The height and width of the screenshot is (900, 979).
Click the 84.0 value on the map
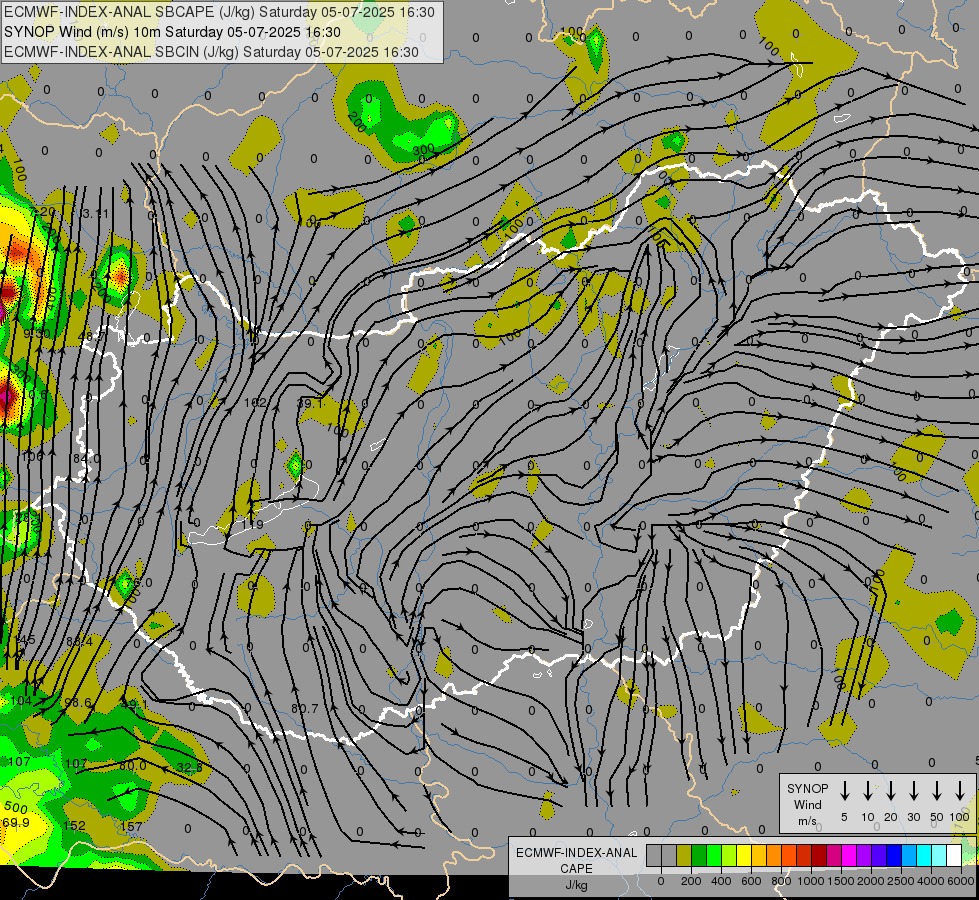[86, 458]
